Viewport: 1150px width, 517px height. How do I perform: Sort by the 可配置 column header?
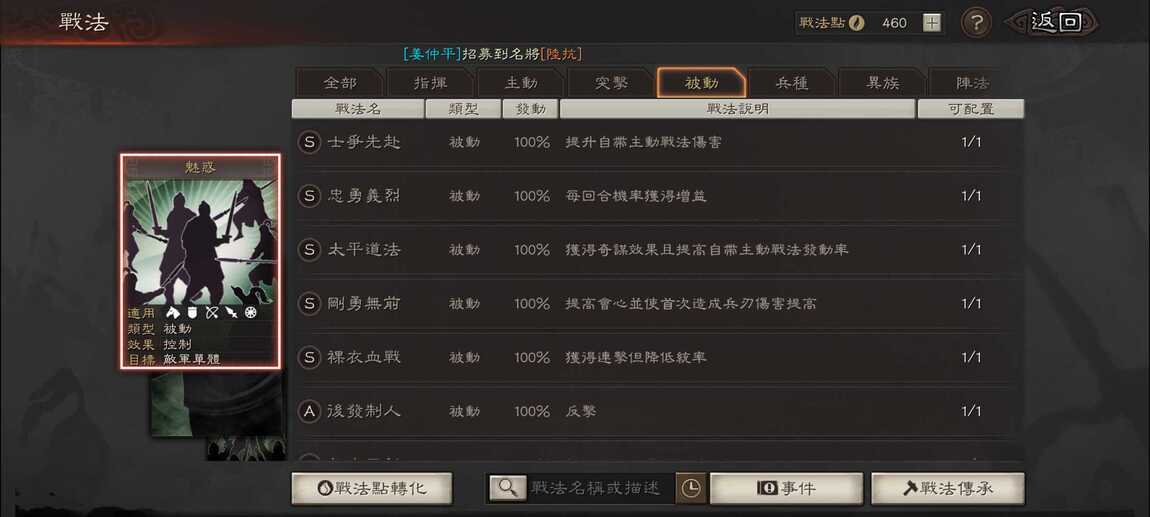[x=971, y=109]
